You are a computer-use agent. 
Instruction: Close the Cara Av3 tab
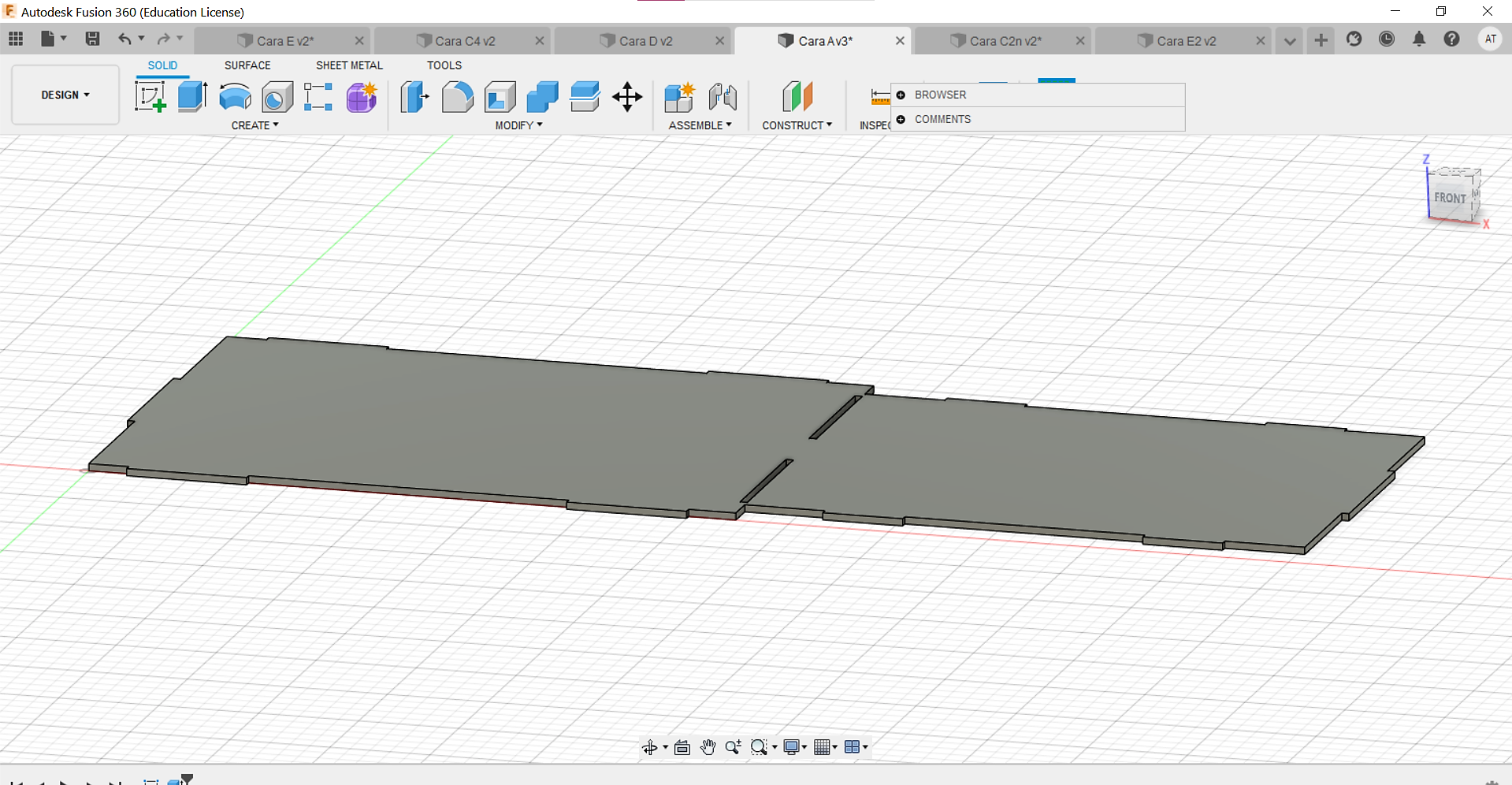tap(900, 41)
